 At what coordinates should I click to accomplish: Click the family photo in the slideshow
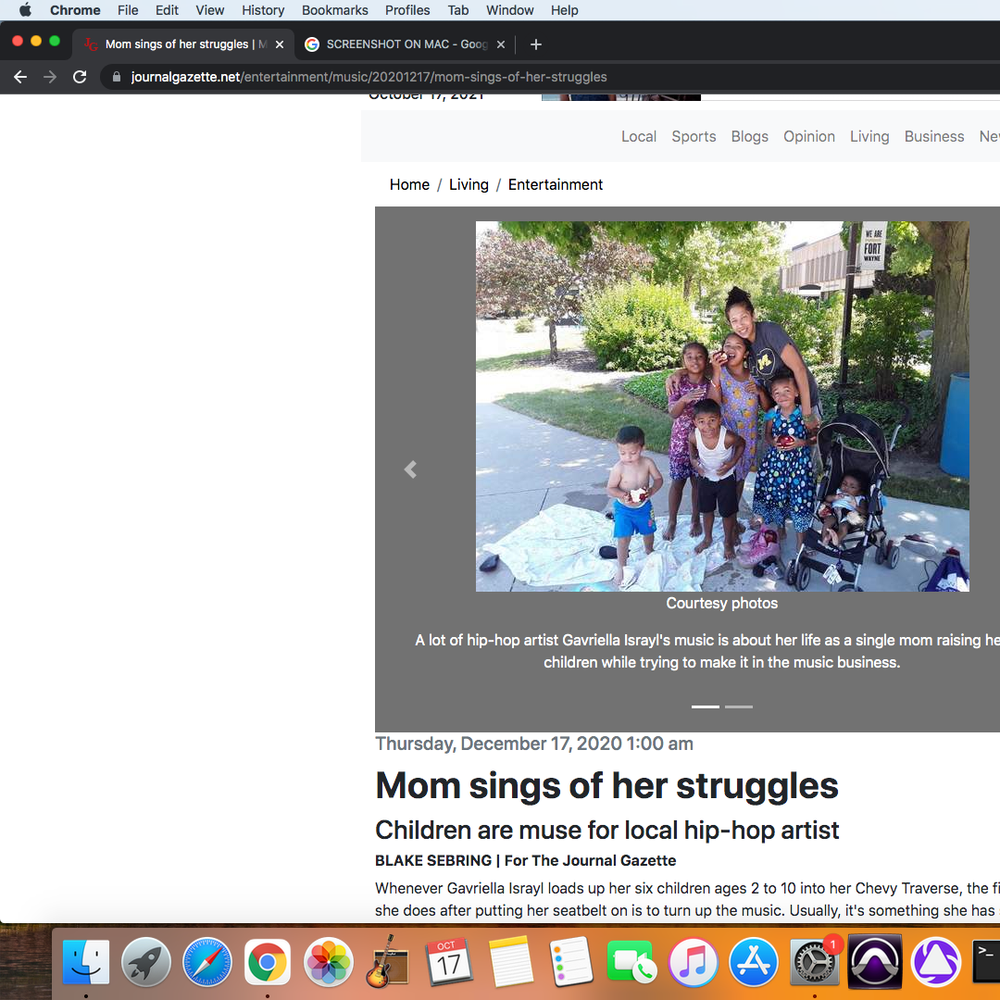click(722, 406)
